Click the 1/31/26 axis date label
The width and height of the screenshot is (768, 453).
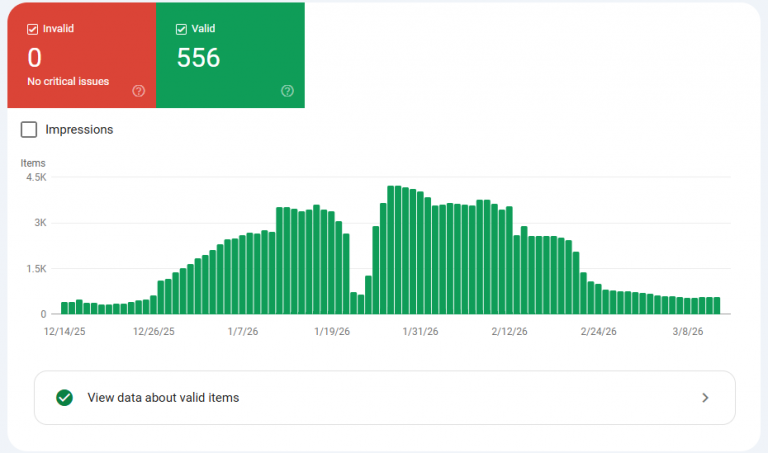coord(420,332)
